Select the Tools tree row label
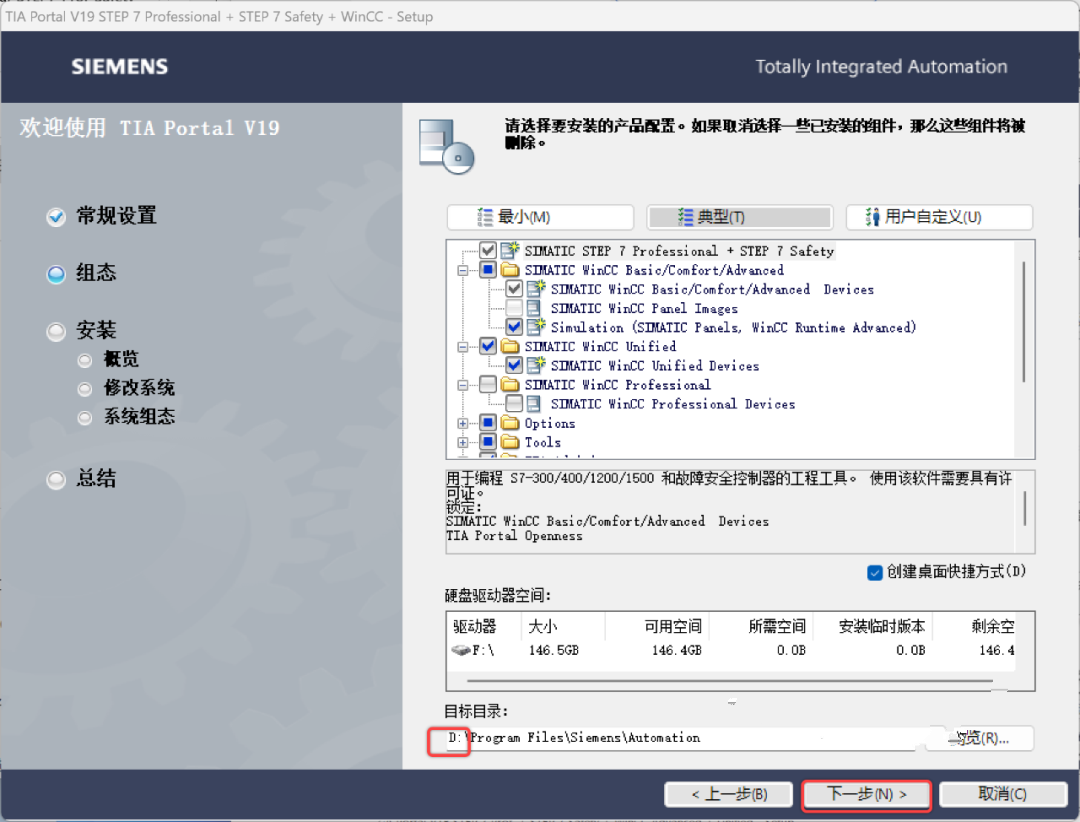The image size is (1080, 822). 543,442
